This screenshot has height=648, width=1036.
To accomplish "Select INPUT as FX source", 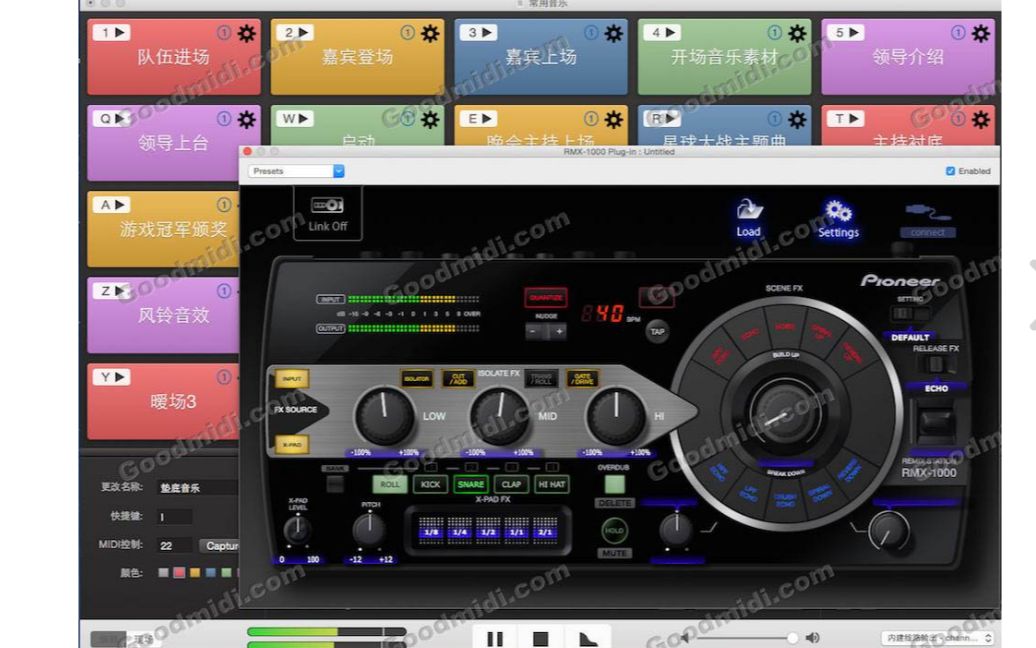I will 292,378.
